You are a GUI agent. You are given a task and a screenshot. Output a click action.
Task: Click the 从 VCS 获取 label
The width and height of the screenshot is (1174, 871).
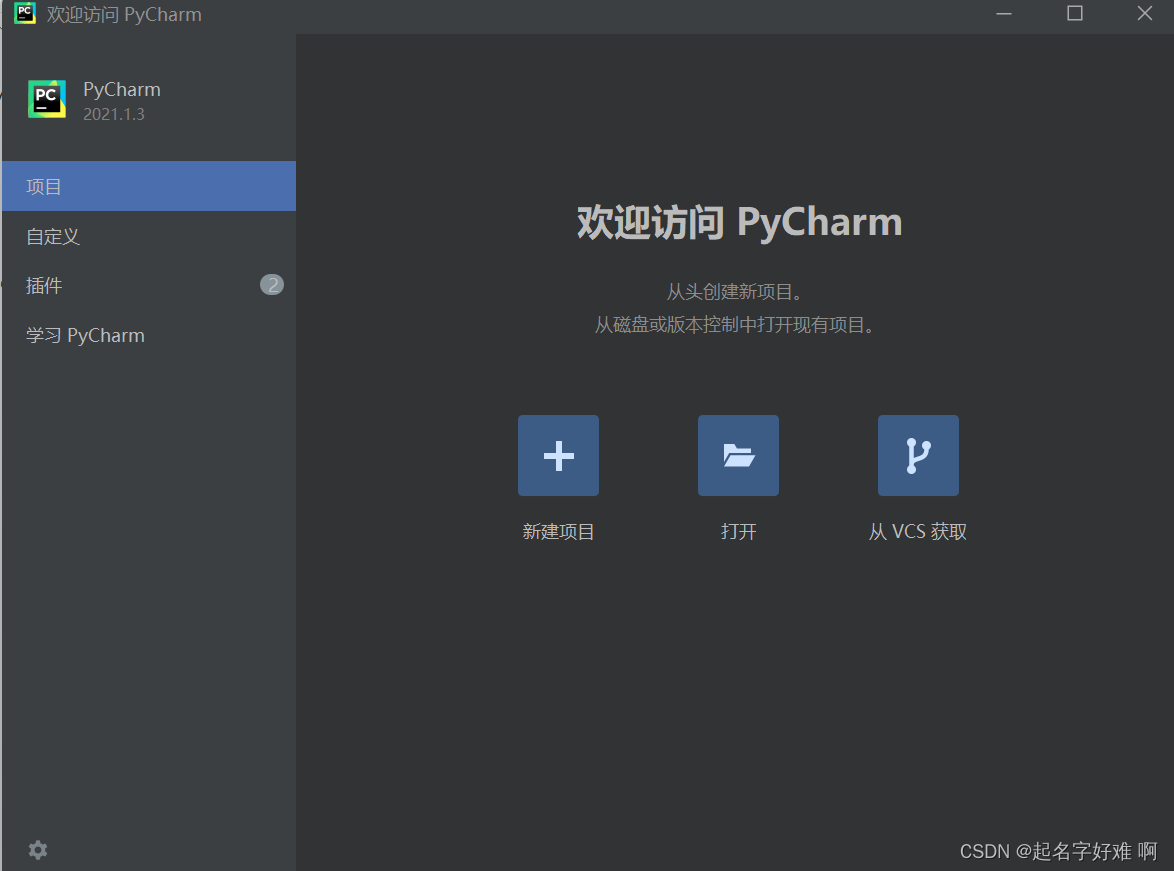pyautogui.click(x=918, y=532)
